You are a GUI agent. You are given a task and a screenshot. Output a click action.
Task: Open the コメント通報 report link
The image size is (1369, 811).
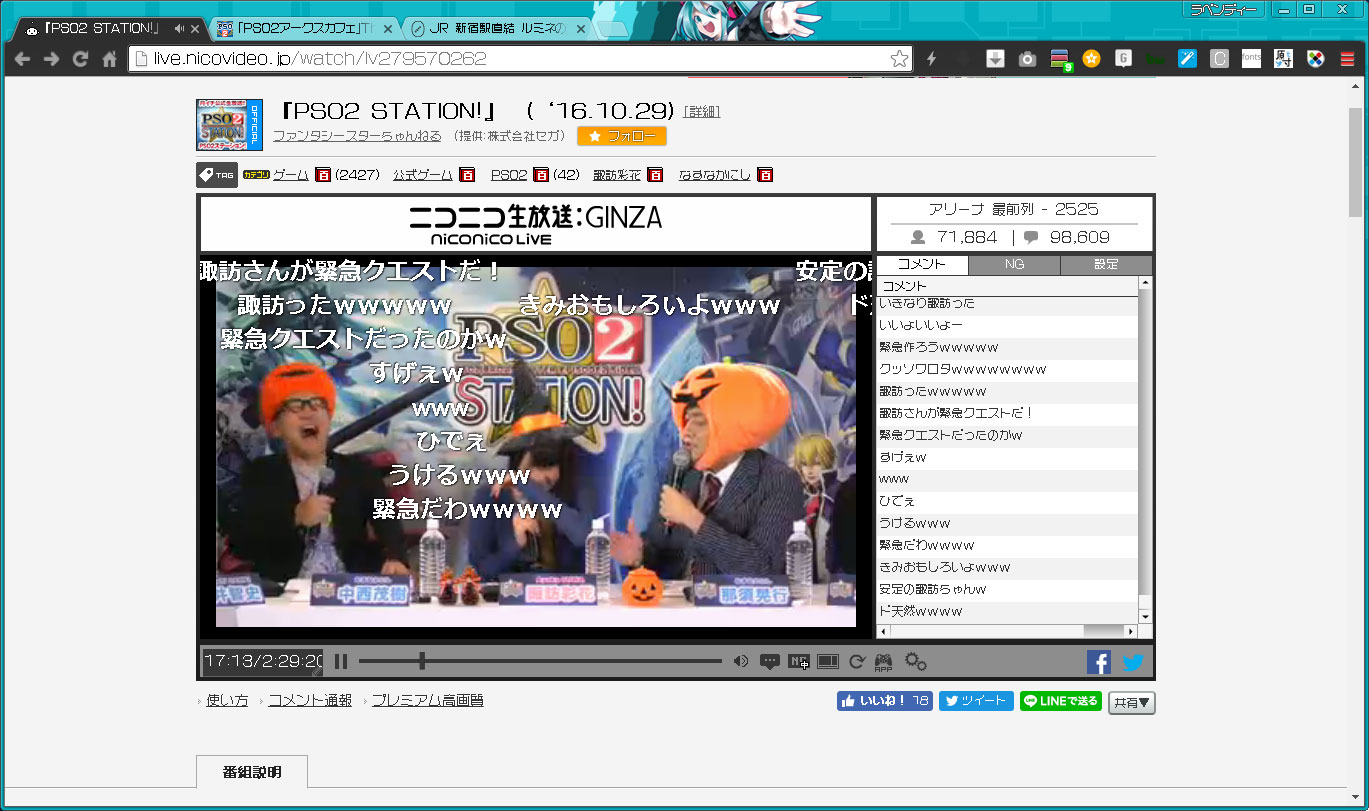tap(310, 701)
